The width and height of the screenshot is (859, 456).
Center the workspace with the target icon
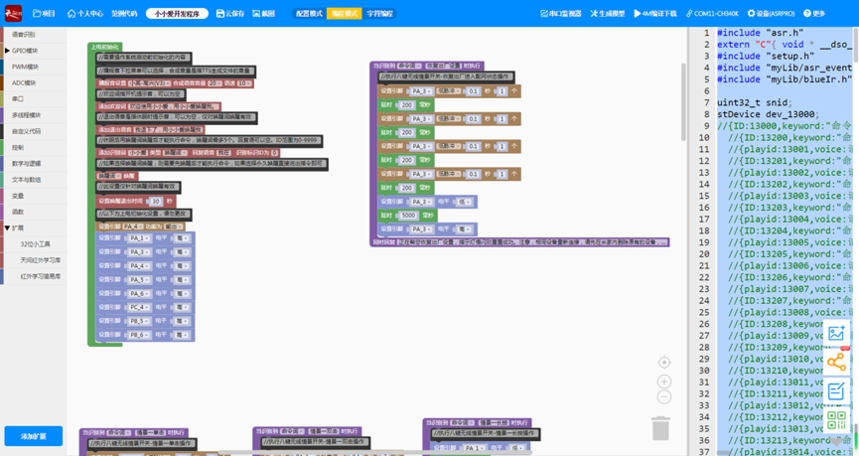point(664,363)
